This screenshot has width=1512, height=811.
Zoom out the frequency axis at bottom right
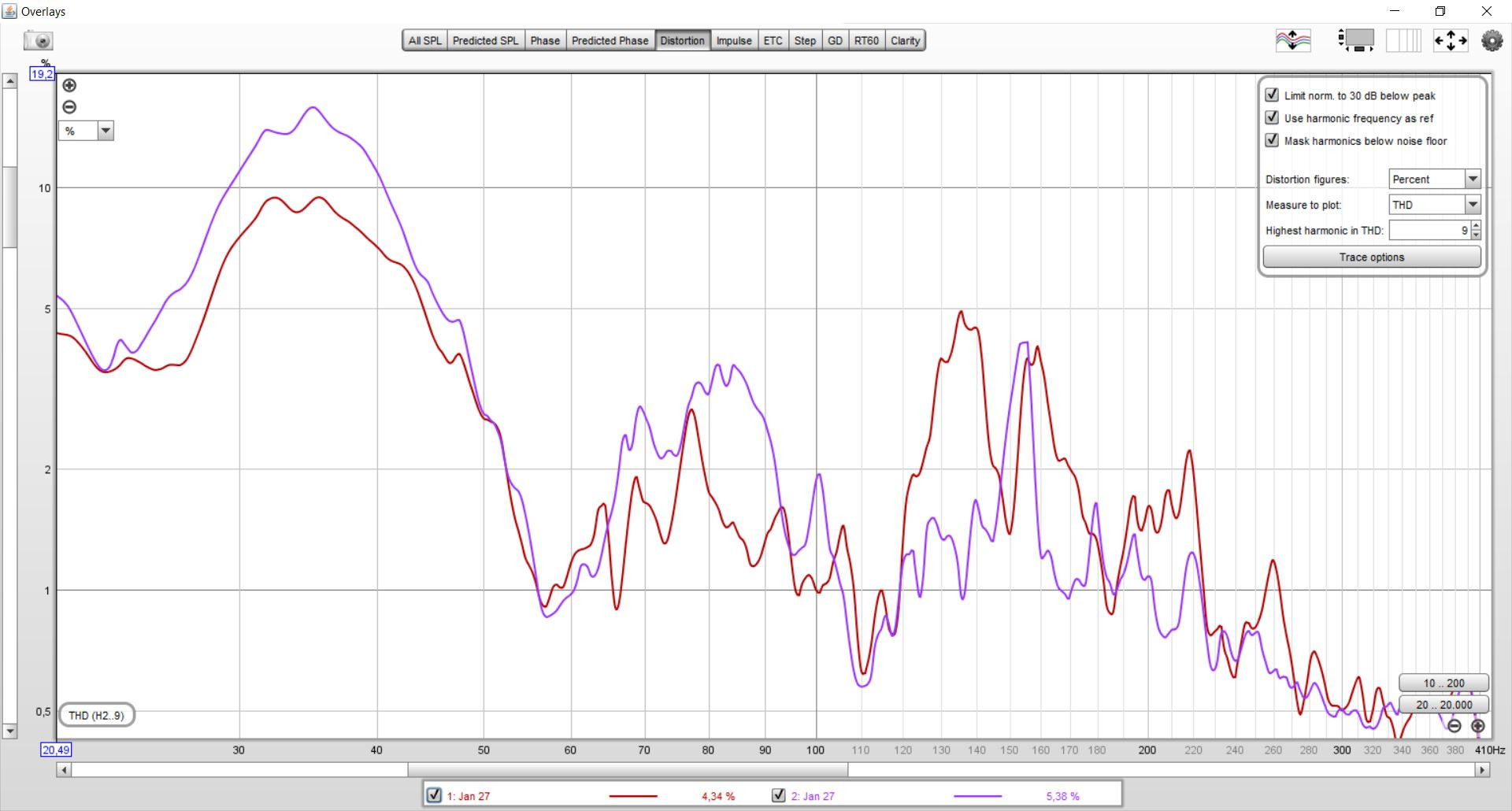(x=1455, y=726)
